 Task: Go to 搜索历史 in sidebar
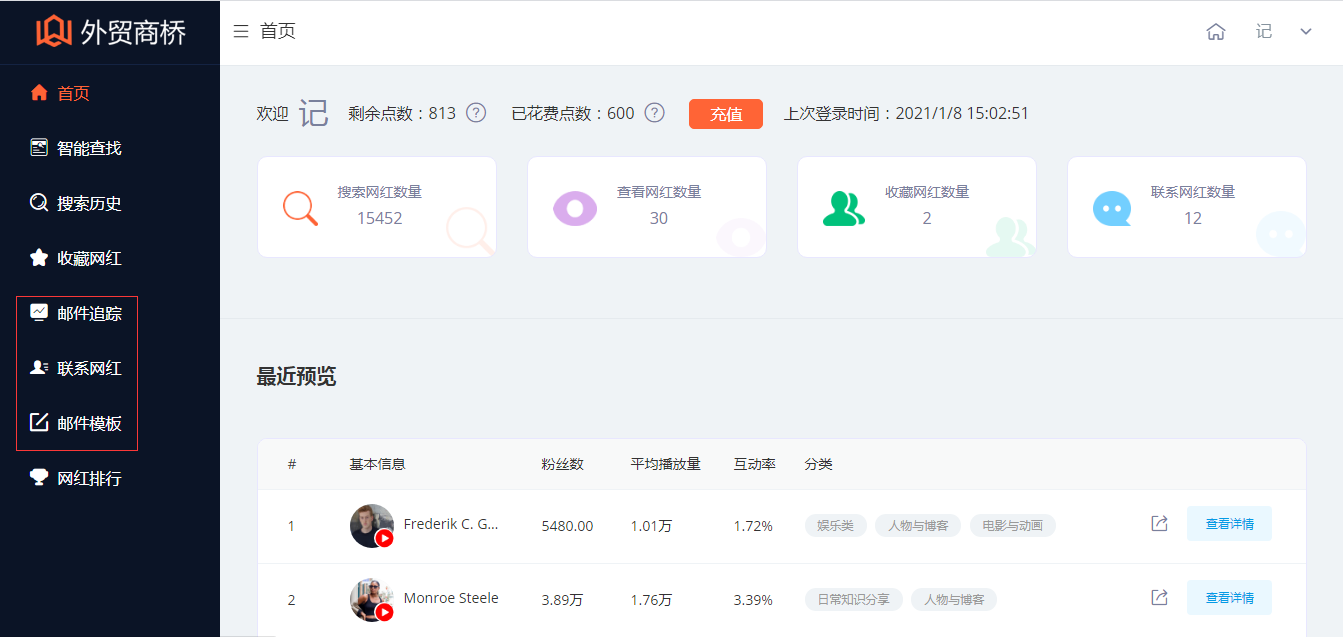point(89,203)
